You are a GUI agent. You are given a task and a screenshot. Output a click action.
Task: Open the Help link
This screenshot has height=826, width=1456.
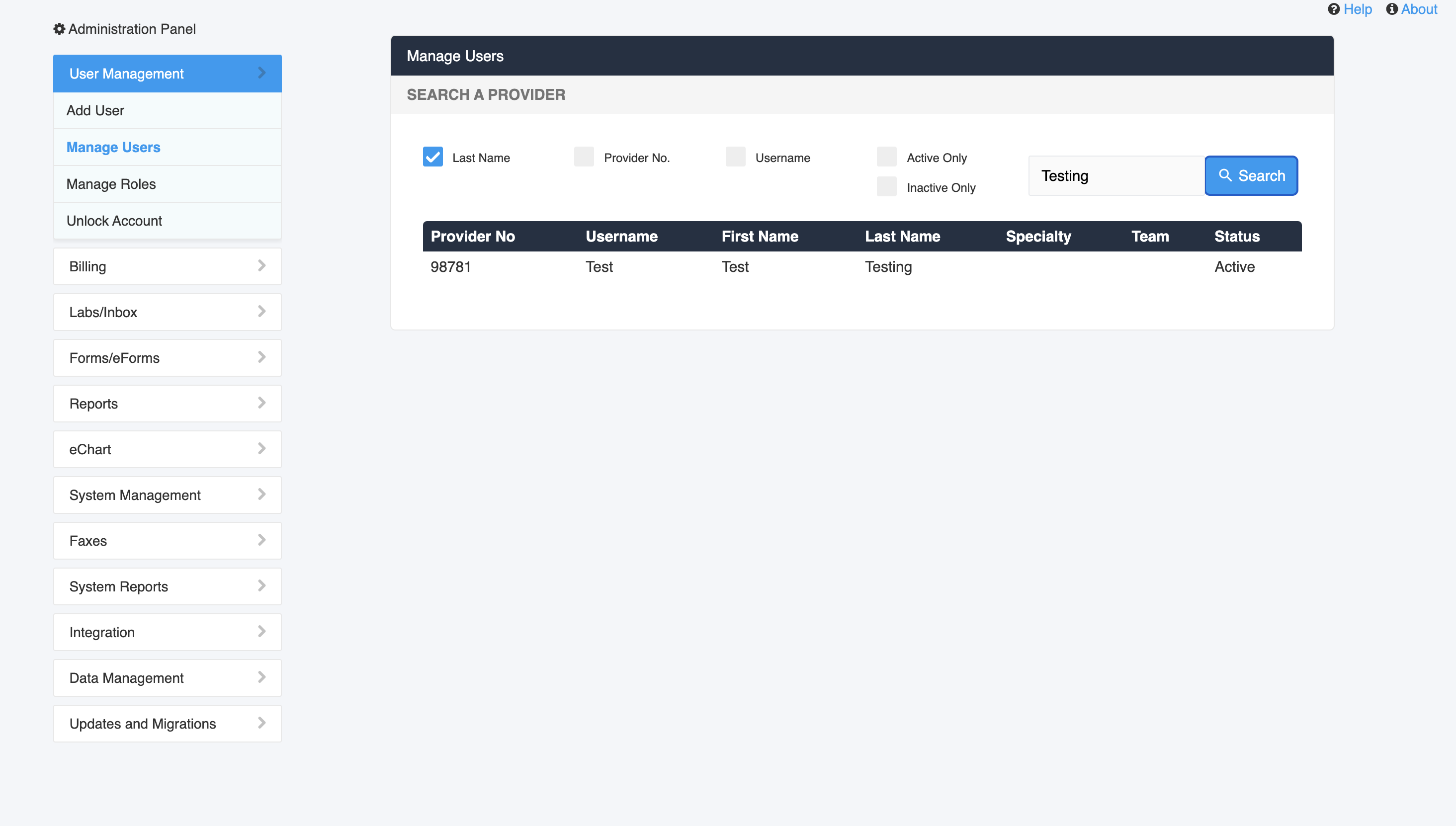click(x=1358, y=9)
